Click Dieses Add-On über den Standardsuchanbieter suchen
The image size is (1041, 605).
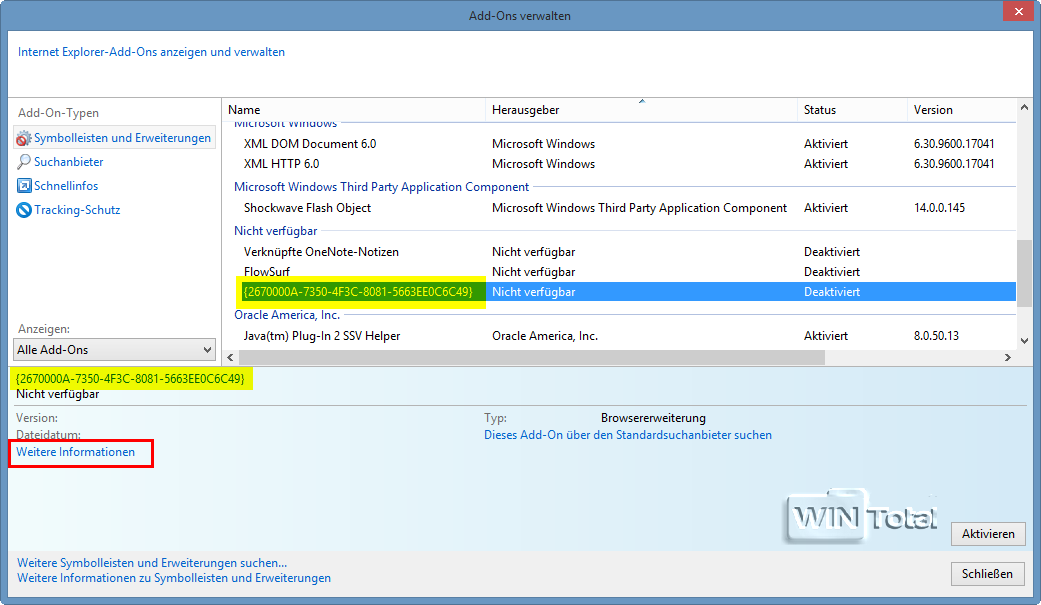(x=627, y=435)
